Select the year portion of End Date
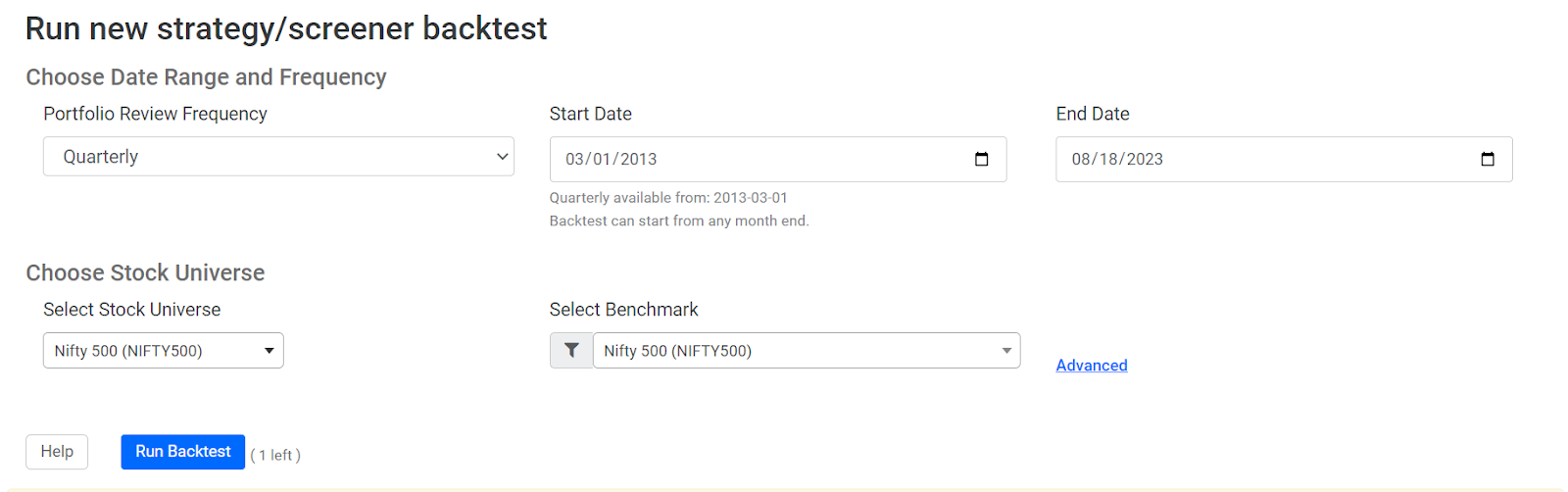The image size is (1568, 492). tap(1145, 160)
